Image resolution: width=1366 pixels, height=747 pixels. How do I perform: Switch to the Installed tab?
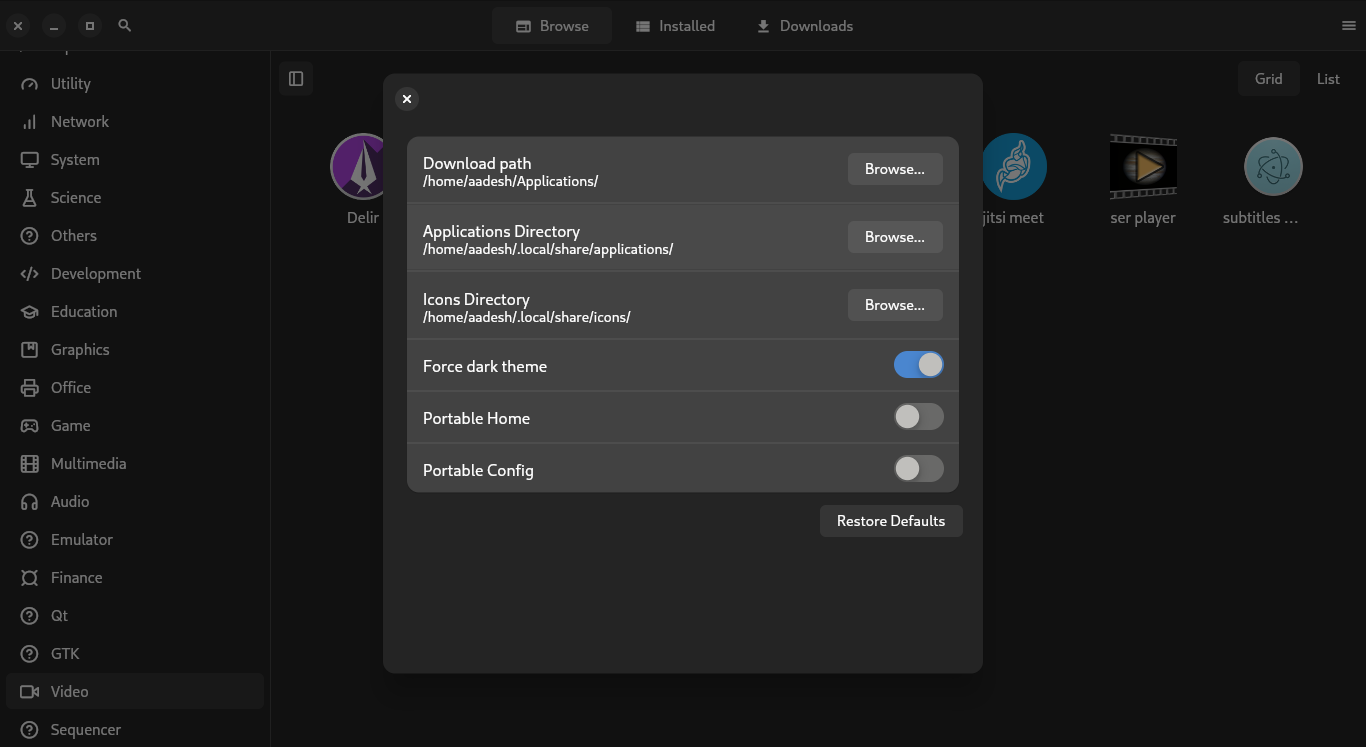click(x=676, y=25)
